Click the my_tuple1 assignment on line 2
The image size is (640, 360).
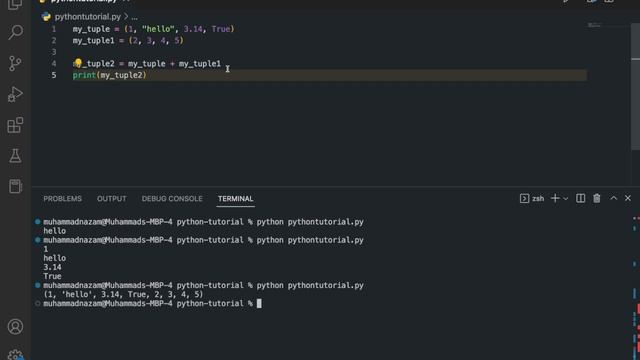(128, 40)
